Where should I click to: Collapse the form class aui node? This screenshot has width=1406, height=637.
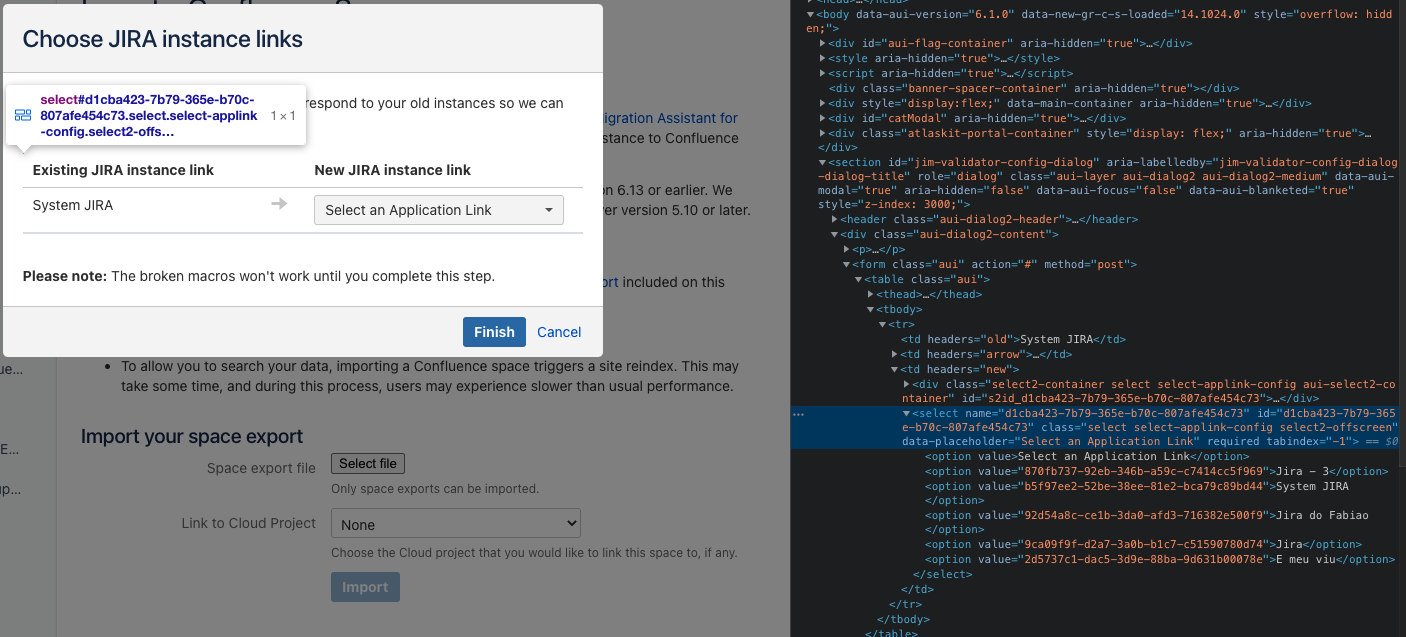[x=847, y=264]
